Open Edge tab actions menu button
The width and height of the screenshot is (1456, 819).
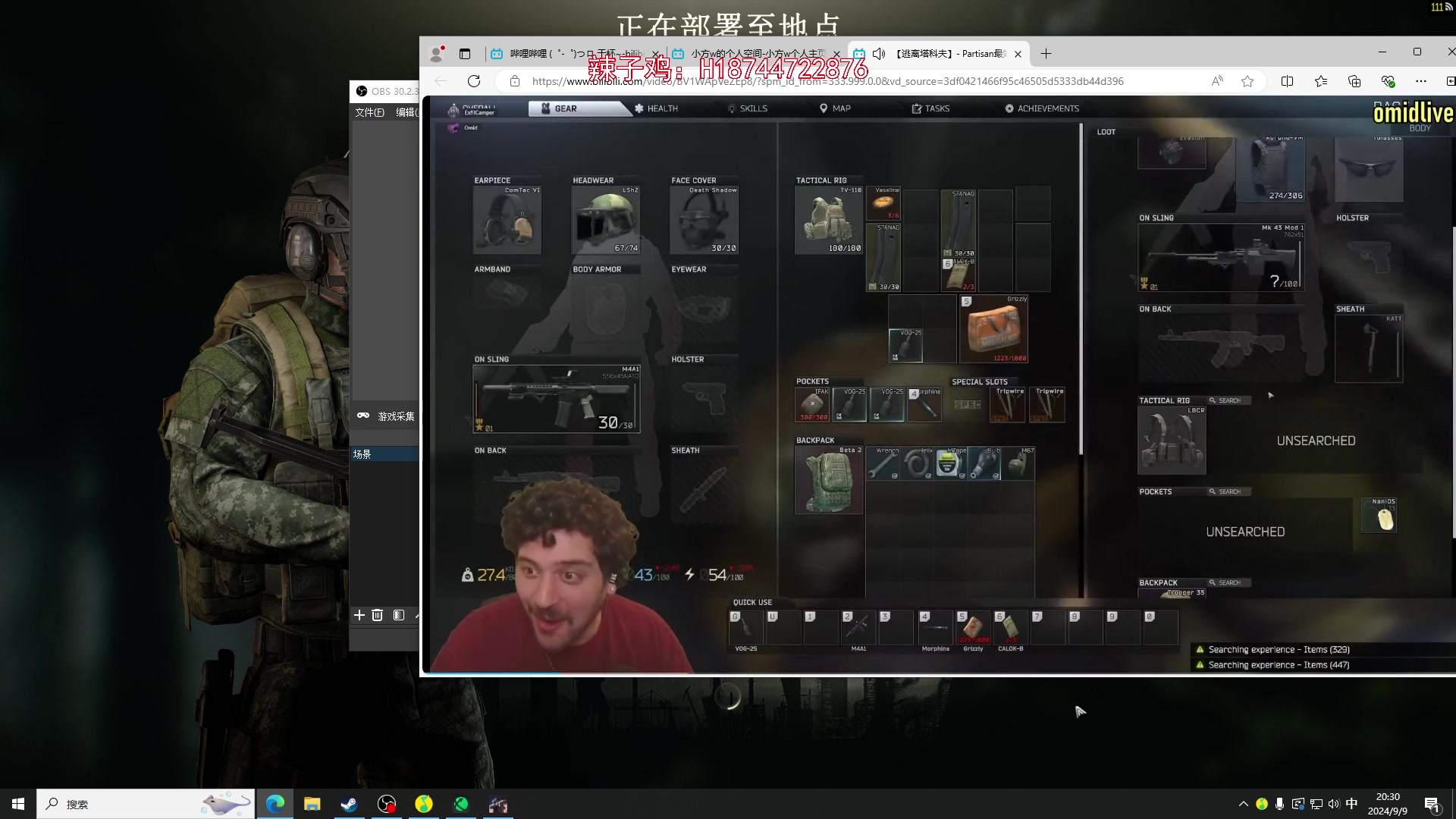click(465, 54)
